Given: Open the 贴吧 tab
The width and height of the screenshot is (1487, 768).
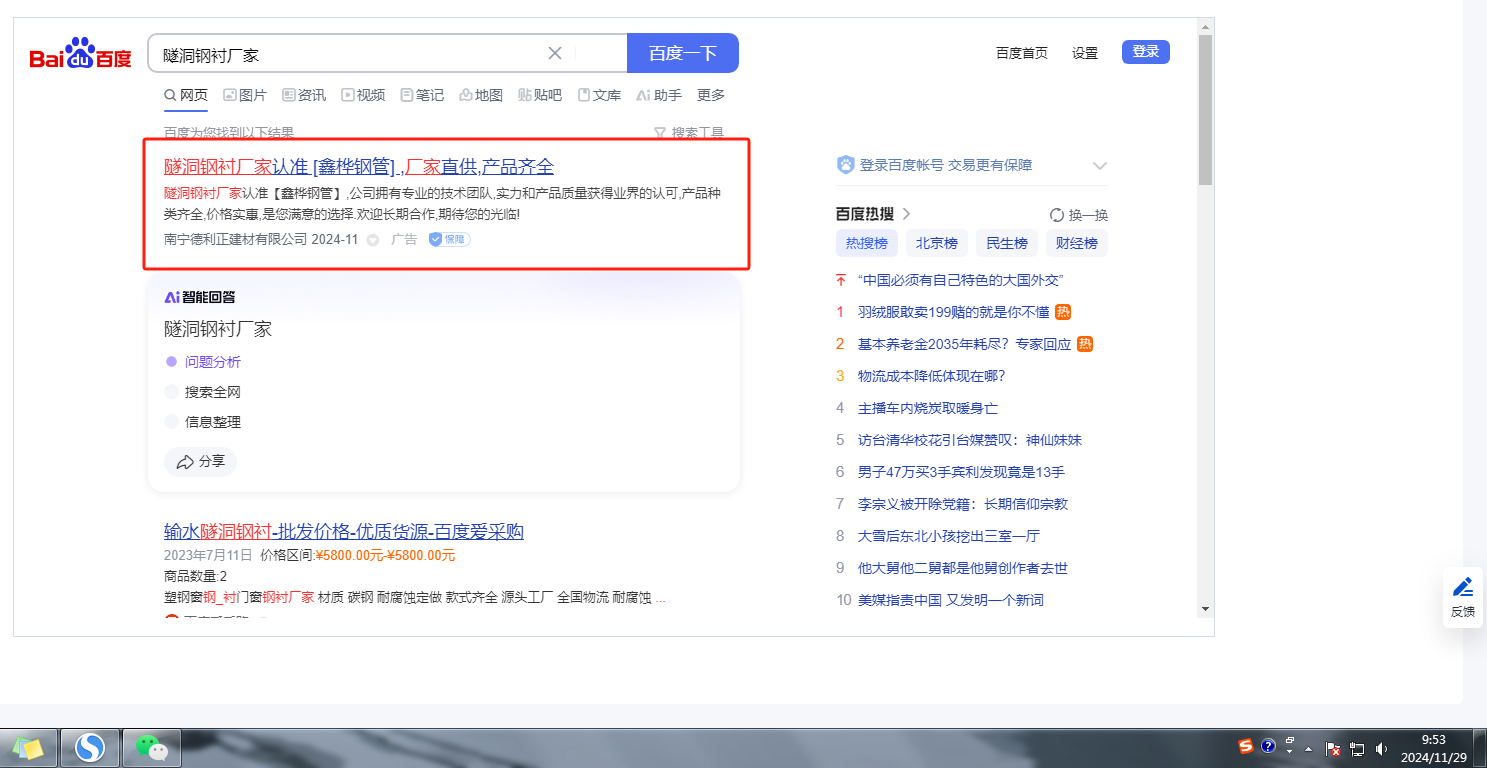Looking at the screenshot, I should 540,95.
